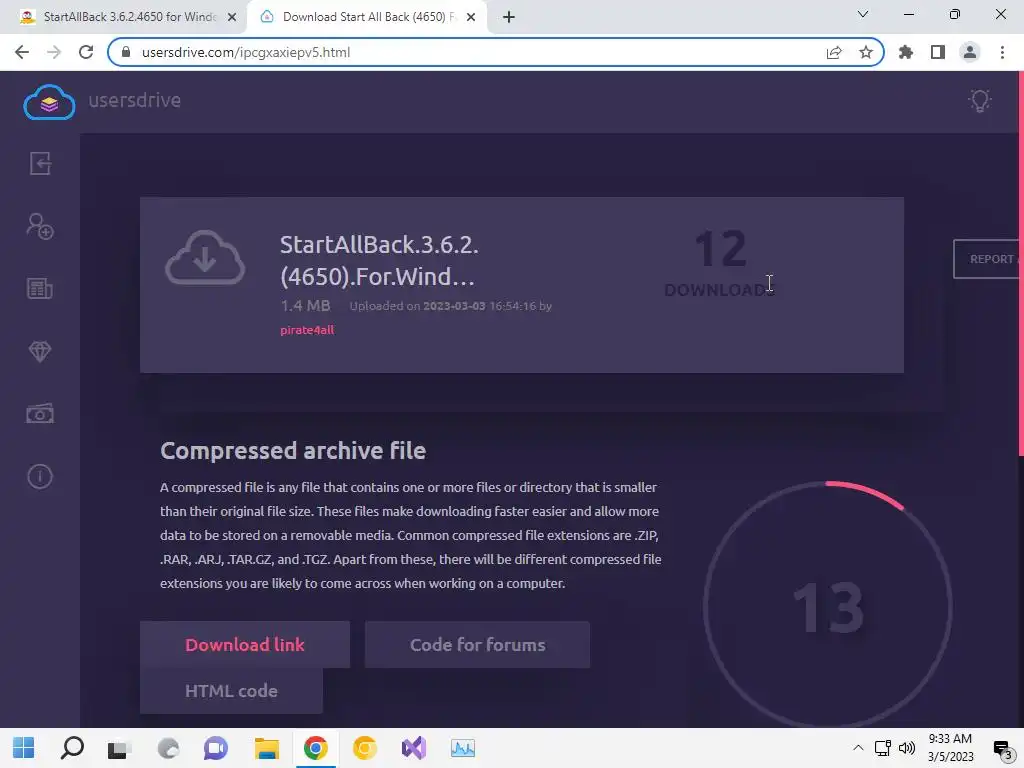The height and width of the screenshot is (768, 1024).
Task: Open taskbar Search magnifier
Action: [72, 748]
